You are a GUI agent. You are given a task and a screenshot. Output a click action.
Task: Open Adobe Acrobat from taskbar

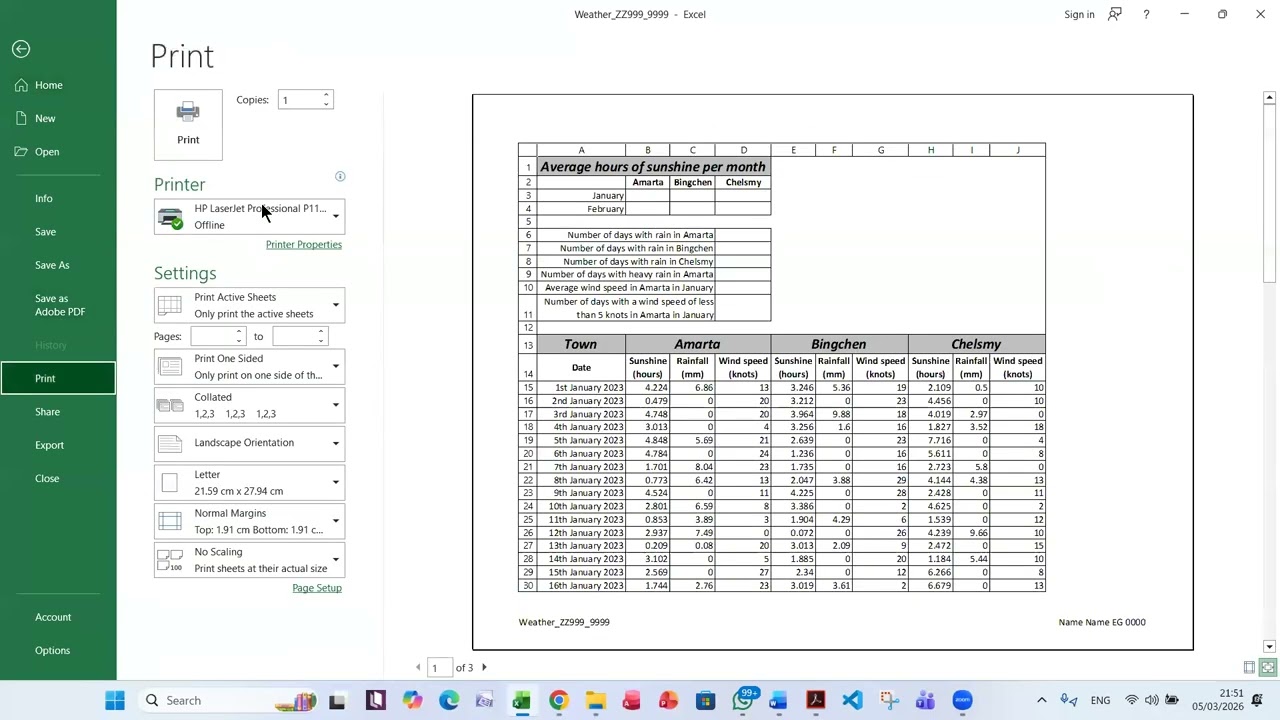point(815,701)
